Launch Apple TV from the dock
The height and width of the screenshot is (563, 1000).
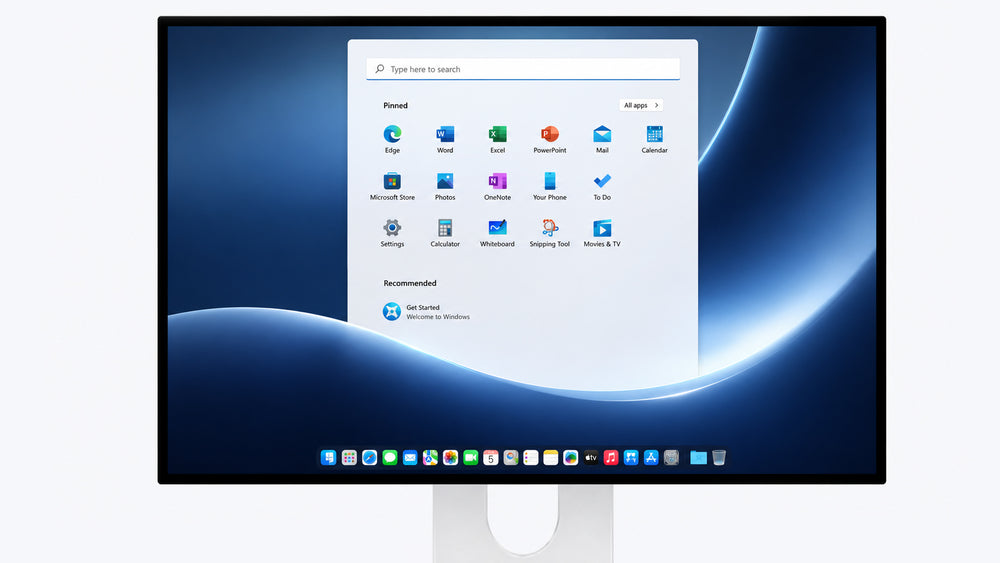(x=591, y=457)
